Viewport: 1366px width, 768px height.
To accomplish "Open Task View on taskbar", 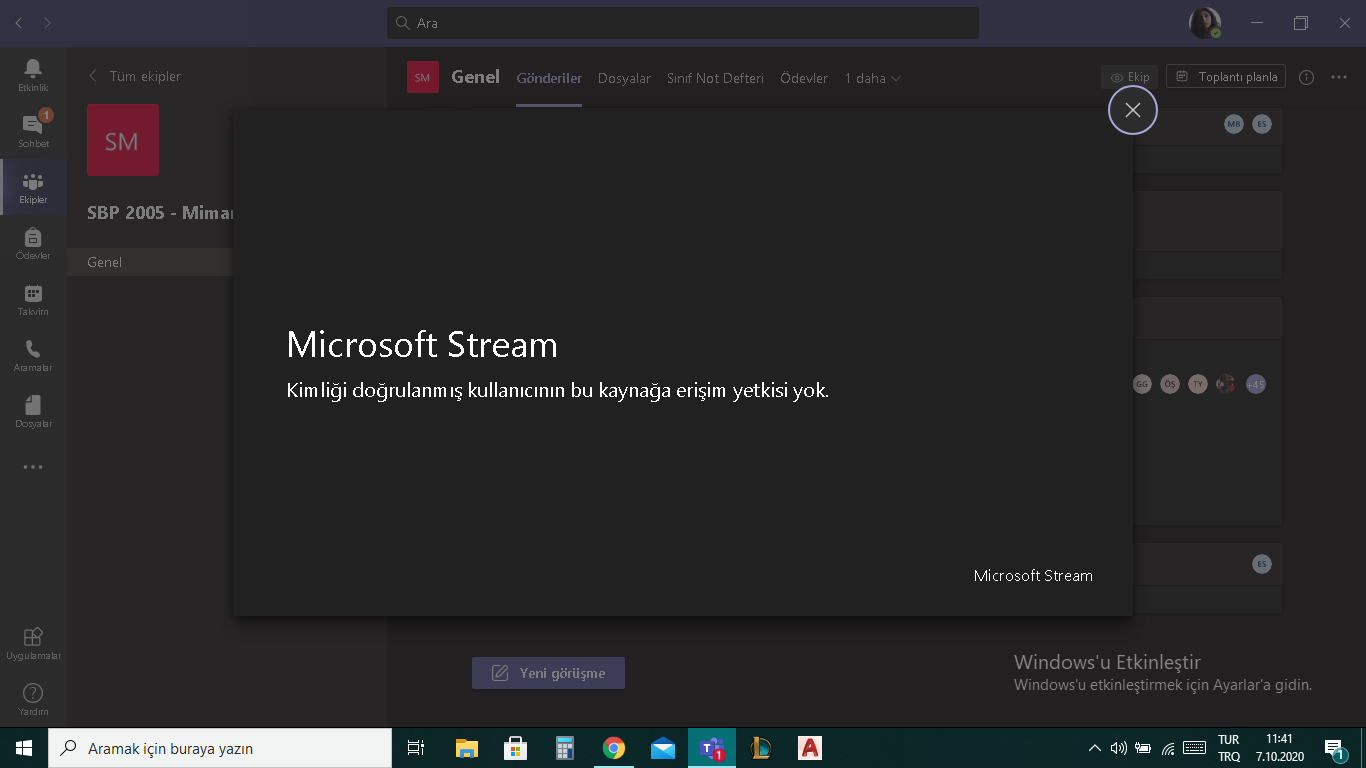I will (416, 748).
